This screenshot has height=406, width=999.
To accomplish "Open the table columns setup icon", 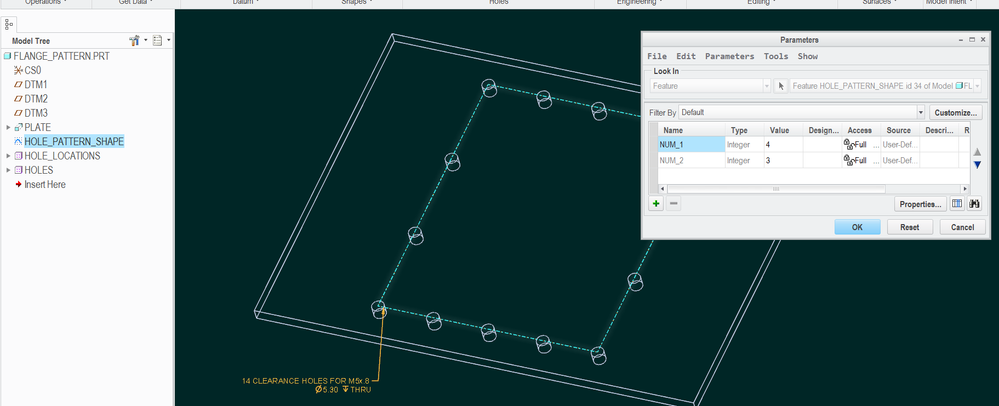I will point(957,204).
